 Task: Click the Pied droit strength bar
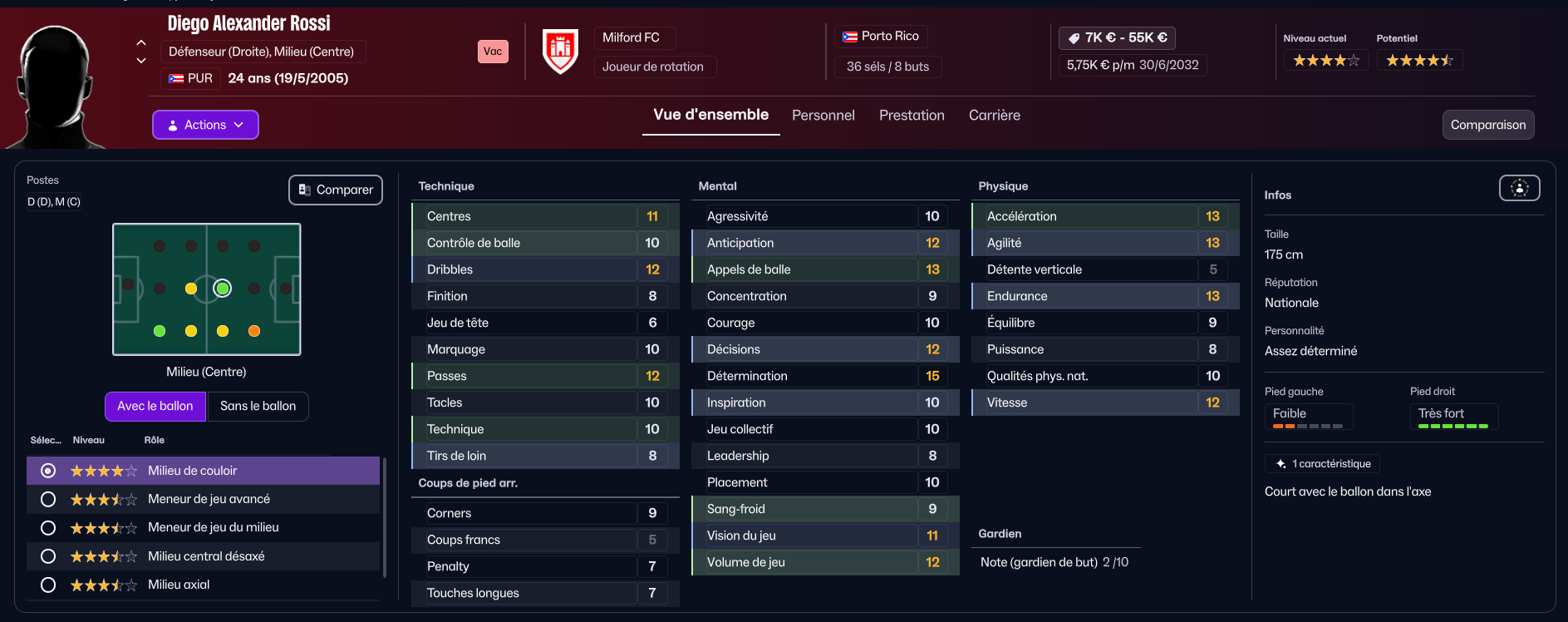[x=1453, y=426]
